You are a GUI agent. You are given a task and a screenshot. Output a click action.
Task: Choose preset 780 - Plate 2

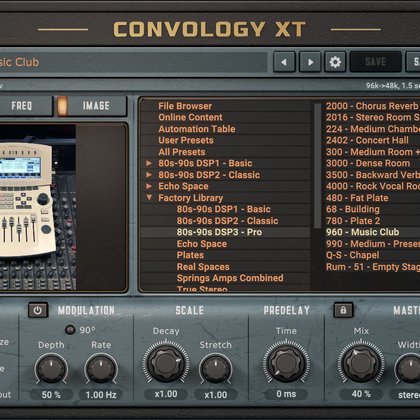pos(353,221)
